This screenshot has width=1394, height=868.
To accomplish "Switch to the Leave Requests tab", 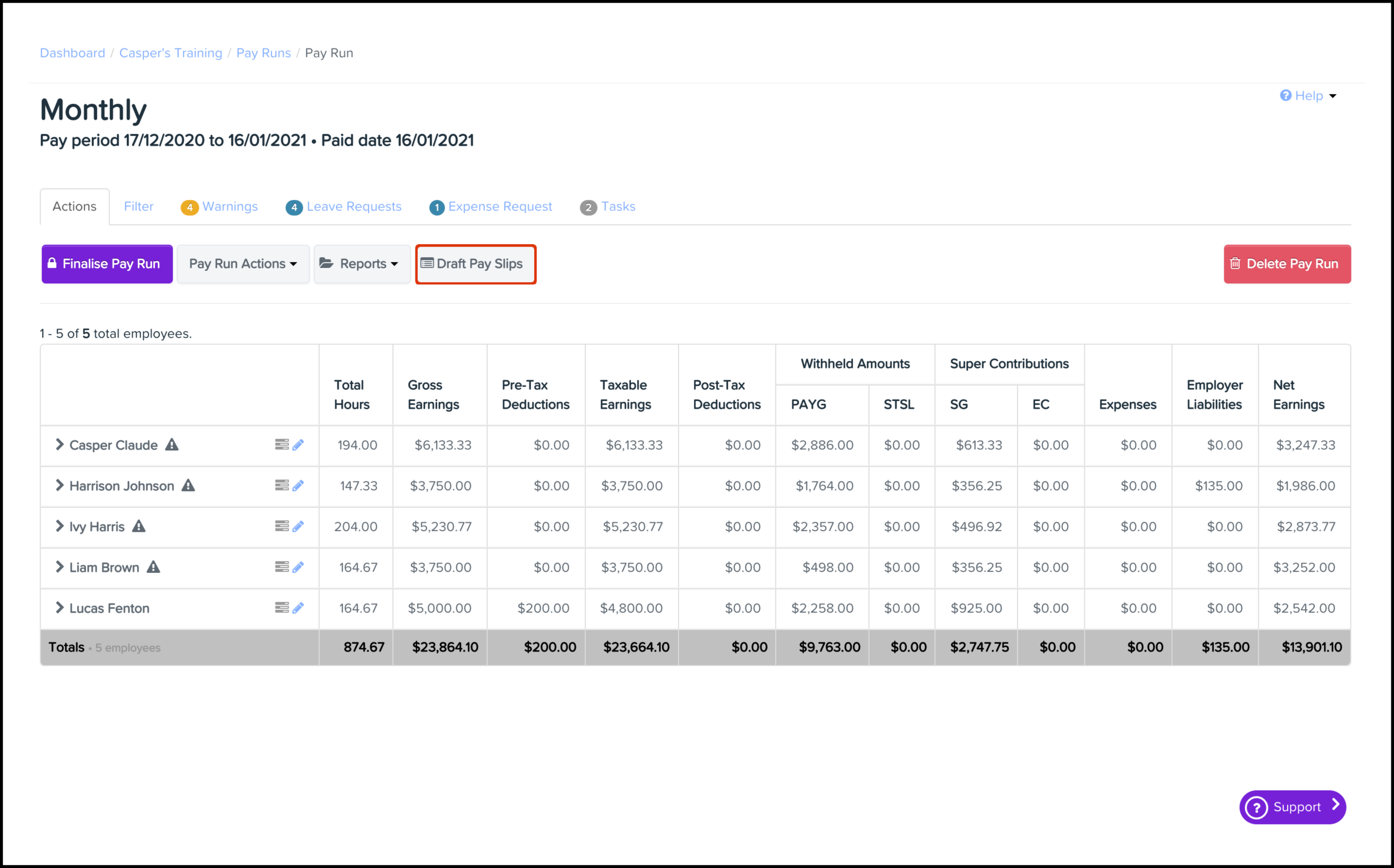I will [344, 207].
